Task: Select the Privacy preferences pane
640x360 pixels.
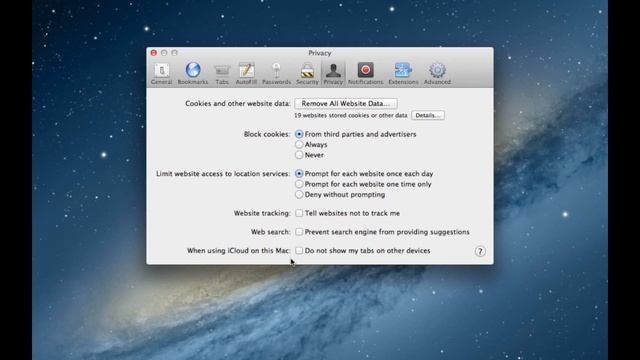Action: 333,74
